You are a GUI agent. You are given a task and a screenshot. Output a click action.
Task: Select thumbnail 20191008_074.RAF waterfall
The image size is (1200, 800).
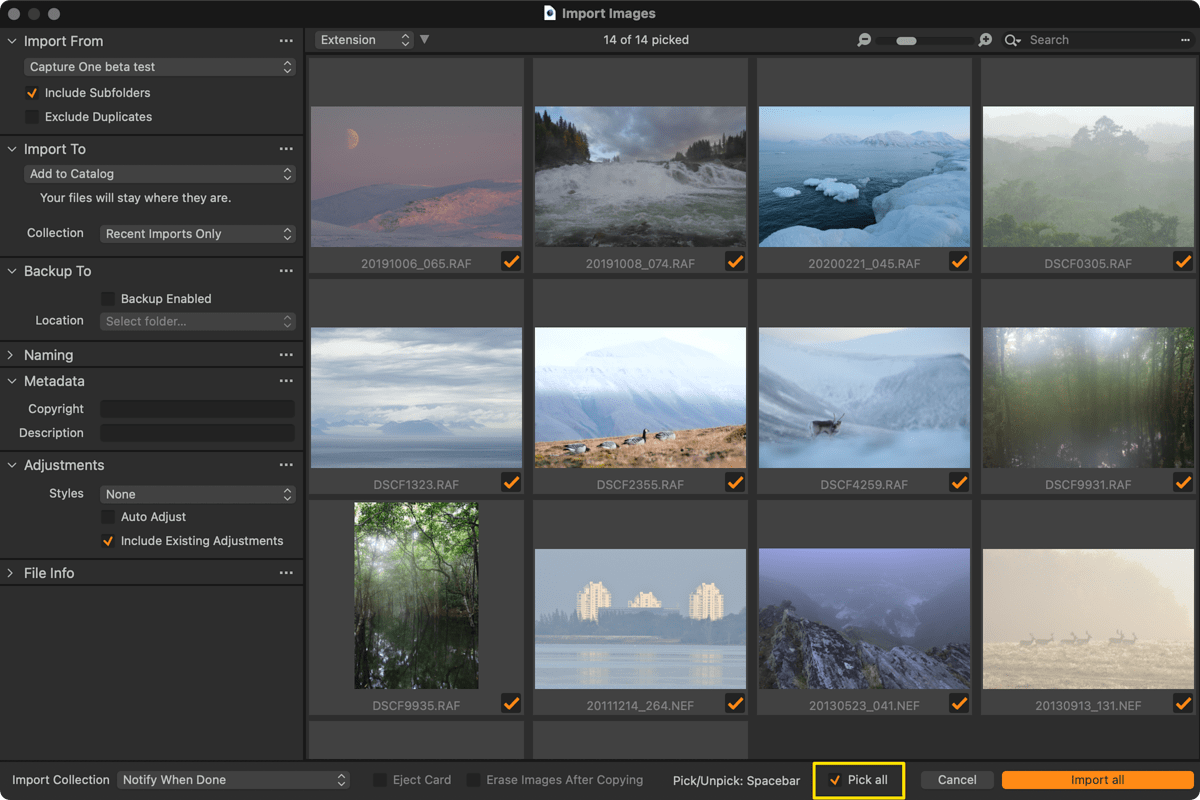coord(640,177)
